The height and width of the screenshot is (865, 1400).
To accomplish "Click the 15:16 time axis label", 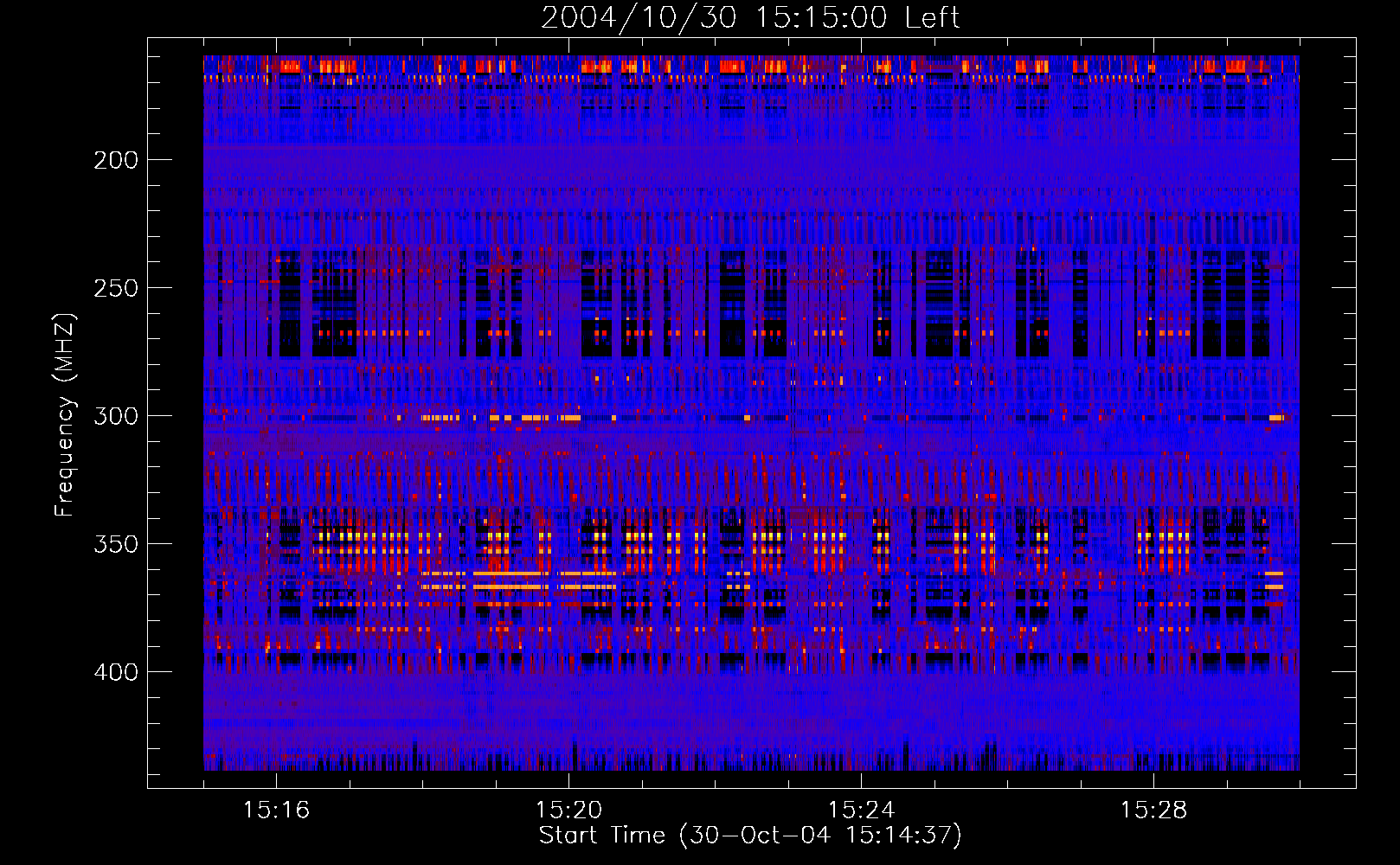I will [x=276, y=810].
